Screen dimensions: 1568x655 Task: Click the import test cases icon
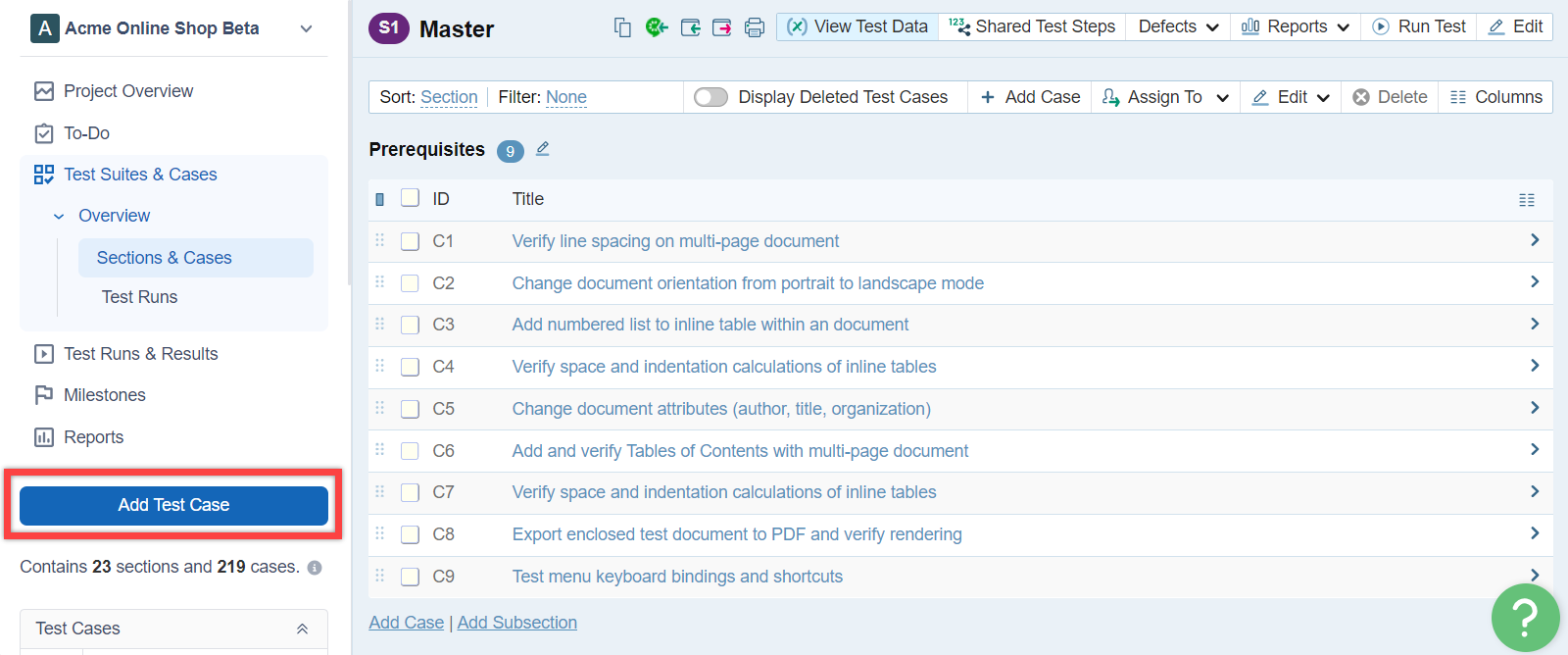[690, 27]
